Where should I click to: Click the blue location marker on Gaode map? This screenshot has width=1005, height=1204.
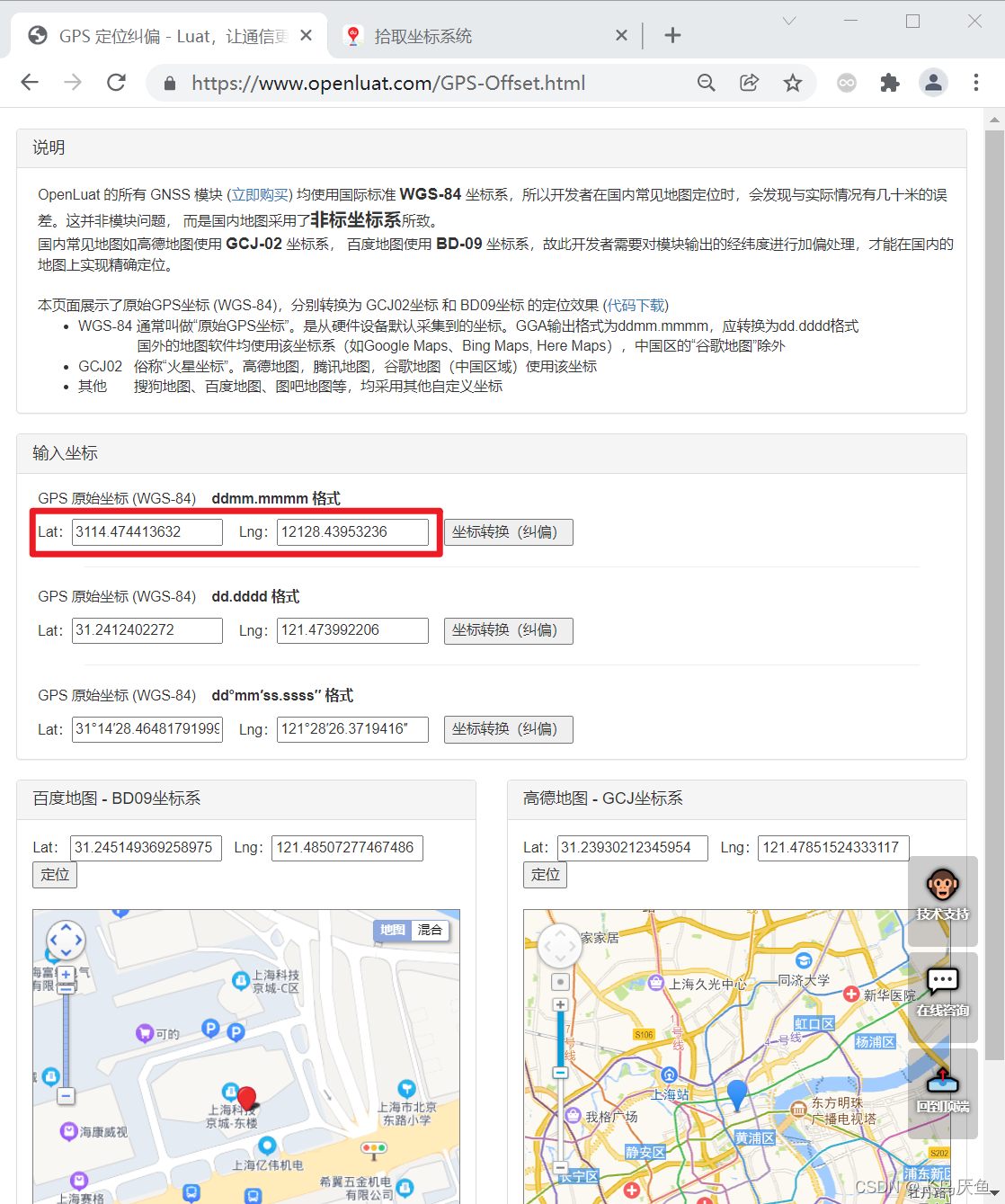(x=737, y=1095)
